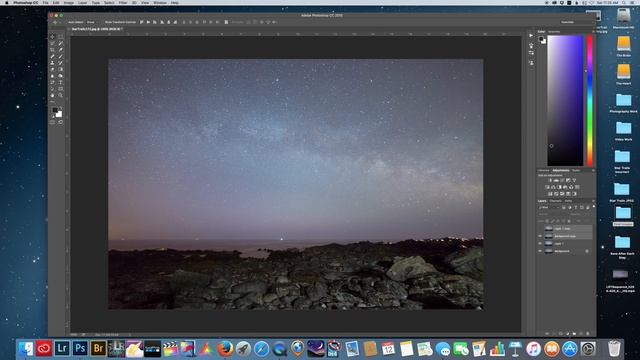Select the Eraser tool
Screen dimensions: 640x360
coord(52,69)
